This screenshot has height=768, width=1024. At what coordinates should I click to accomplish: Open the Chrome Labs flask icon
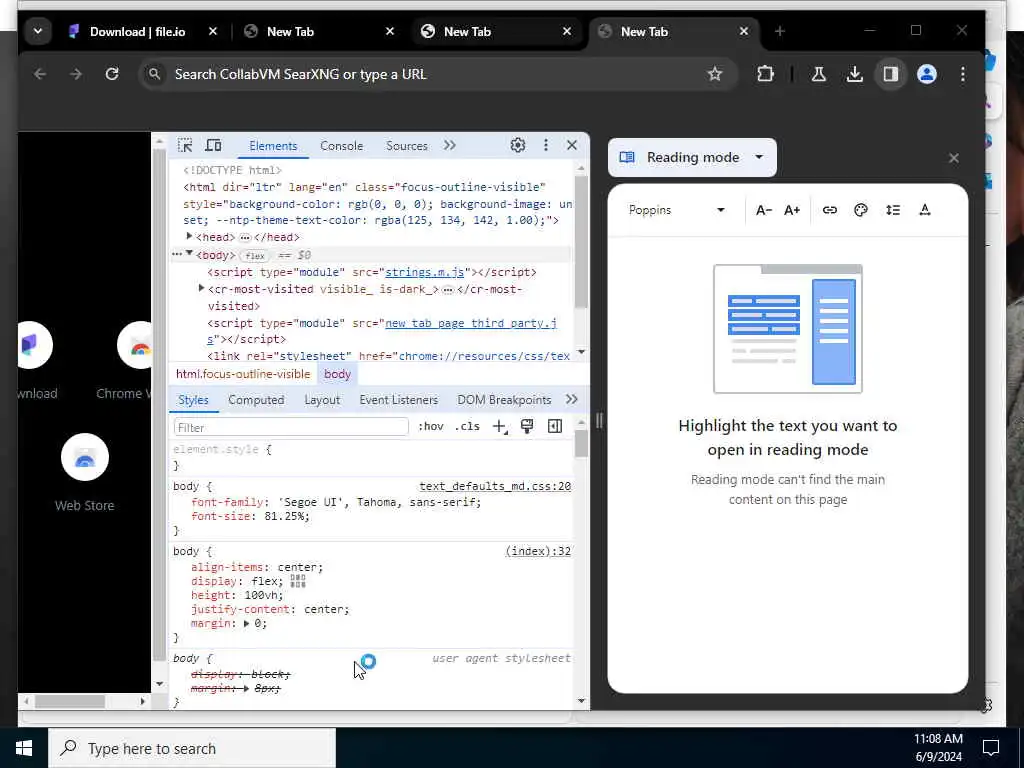click(x=818, y=74)
